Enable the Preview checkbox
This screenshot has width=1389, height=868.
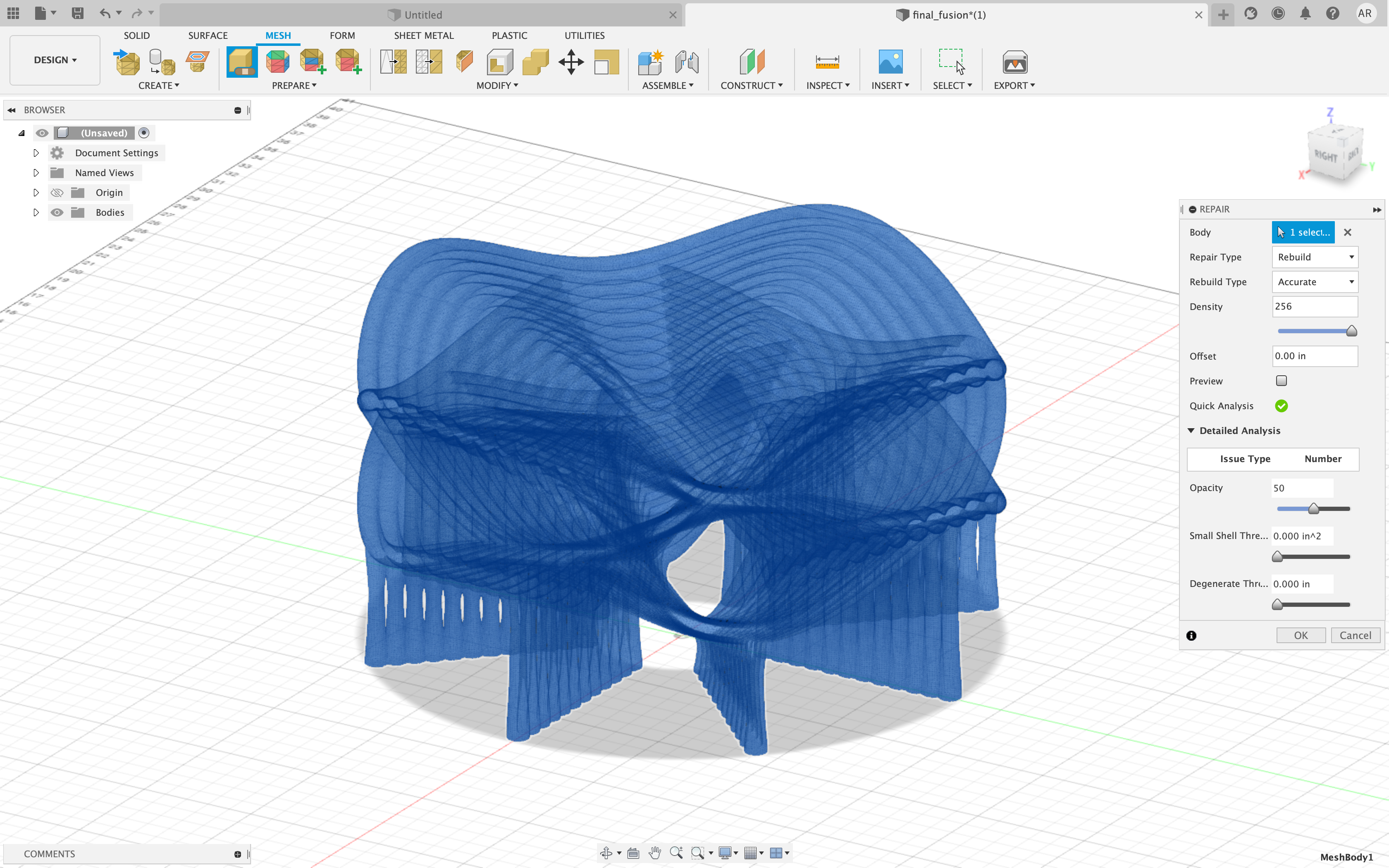coord(1281,381)
